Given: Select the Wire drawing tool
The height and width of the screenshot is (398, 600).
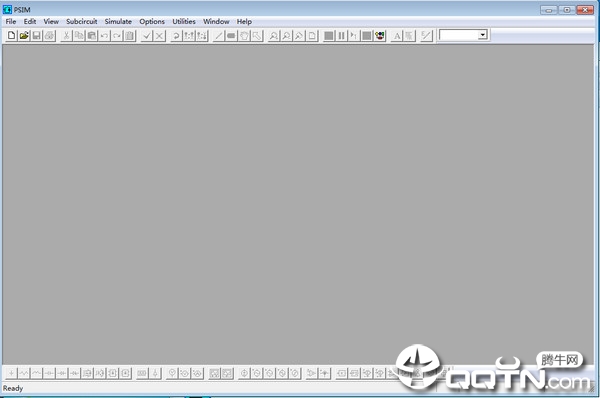Looking at the screenshot, I should point(218,36).
